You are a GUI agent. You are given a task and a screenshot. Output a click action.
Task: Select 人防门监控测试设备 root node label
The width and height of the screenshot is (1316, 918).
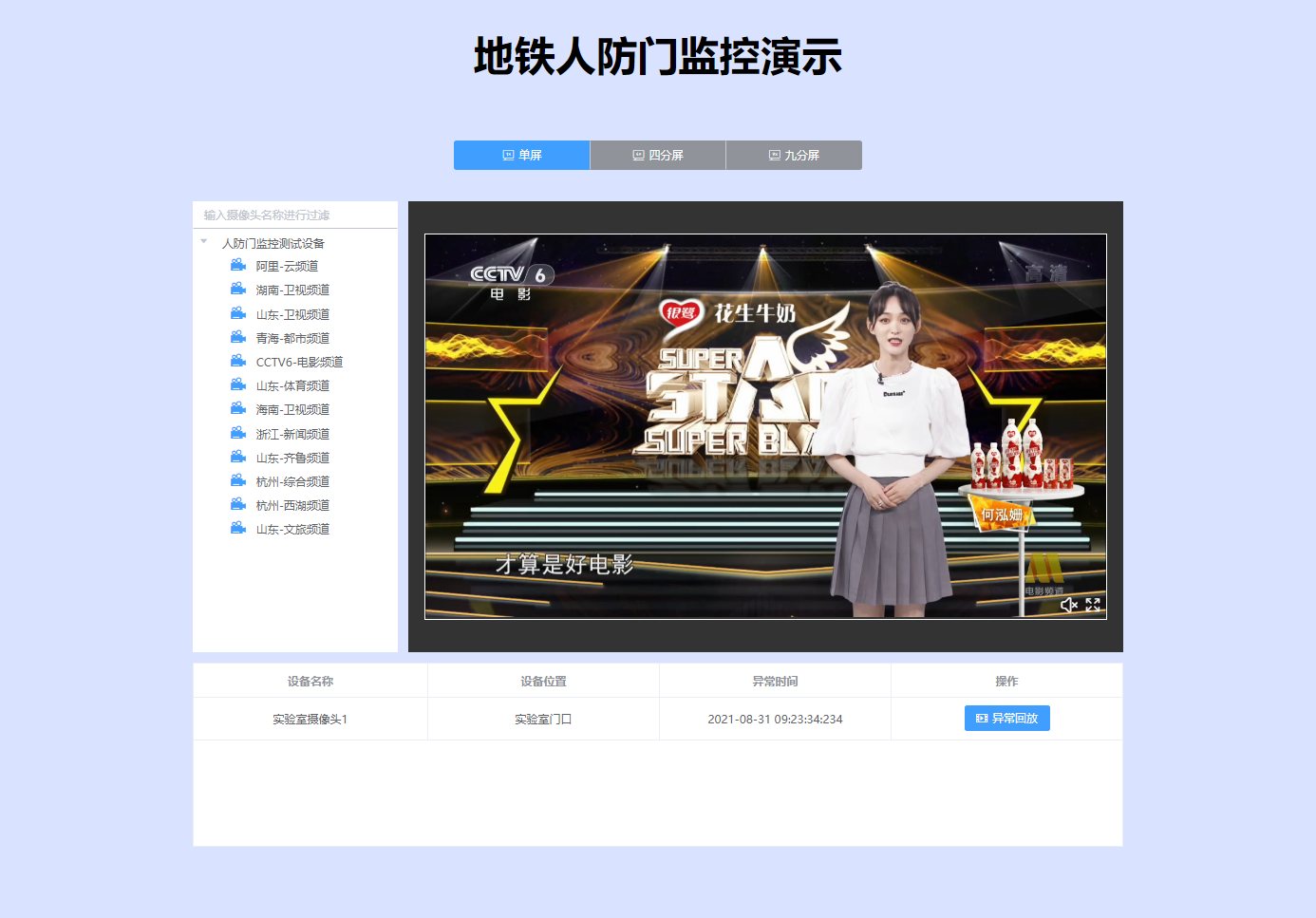click(273, 244)
